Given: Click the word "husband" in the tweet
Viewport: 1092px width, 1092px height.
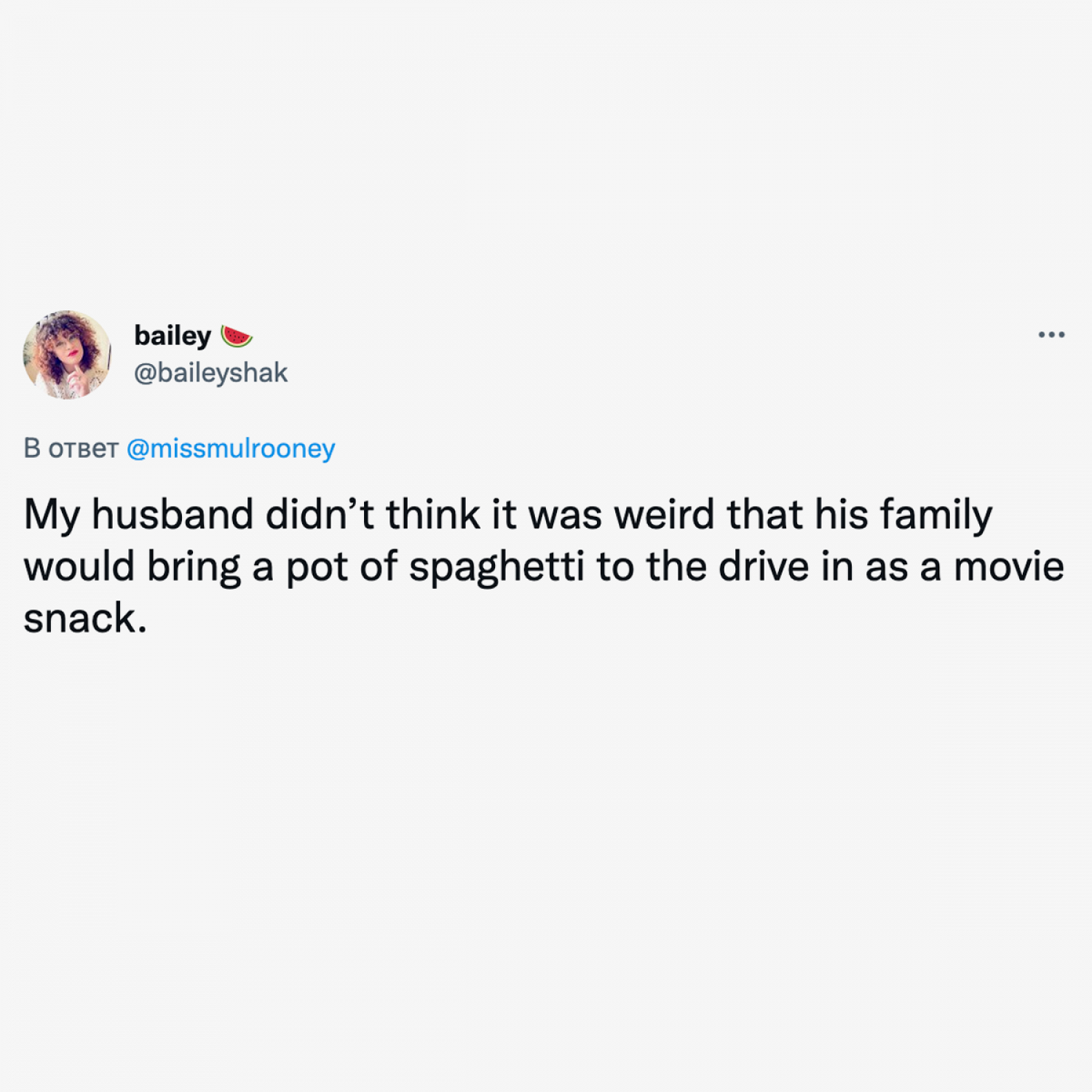Looking at the screenshot, I should click(x=172, y=515).
